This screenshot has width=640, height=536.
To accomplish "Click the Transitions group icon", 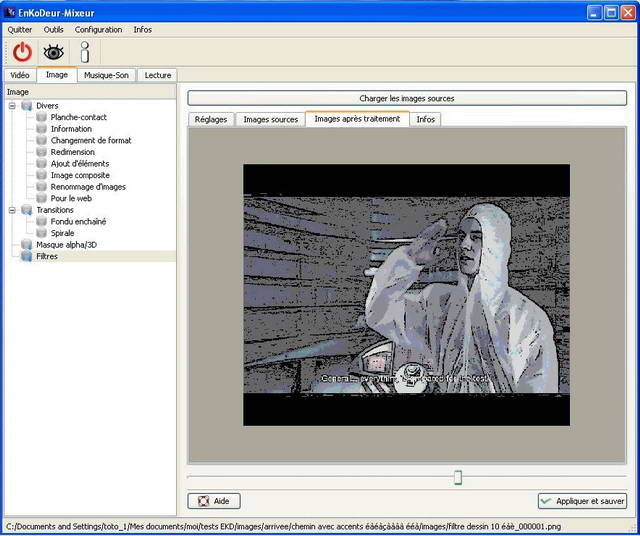I will [27, 210].
